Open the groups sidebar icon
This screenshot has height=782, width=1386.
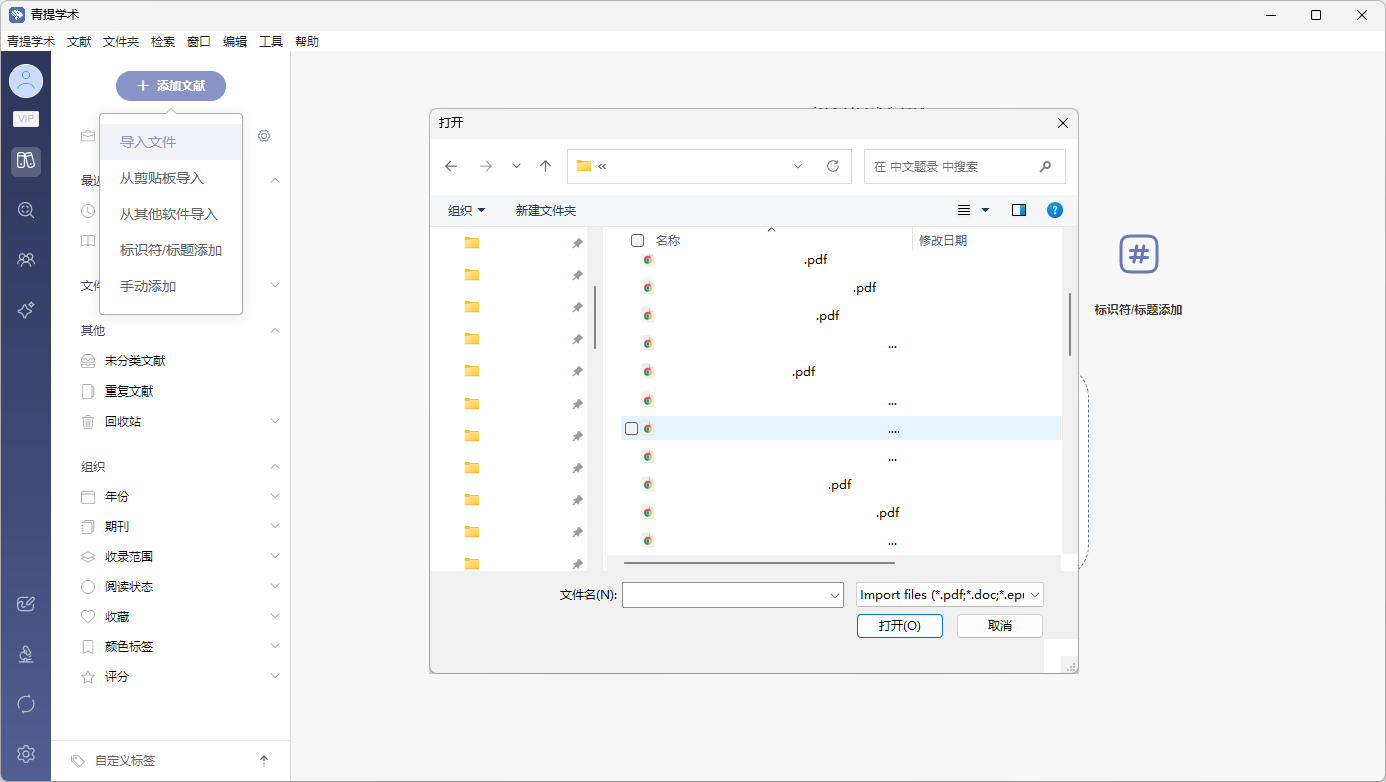point(26,260)
